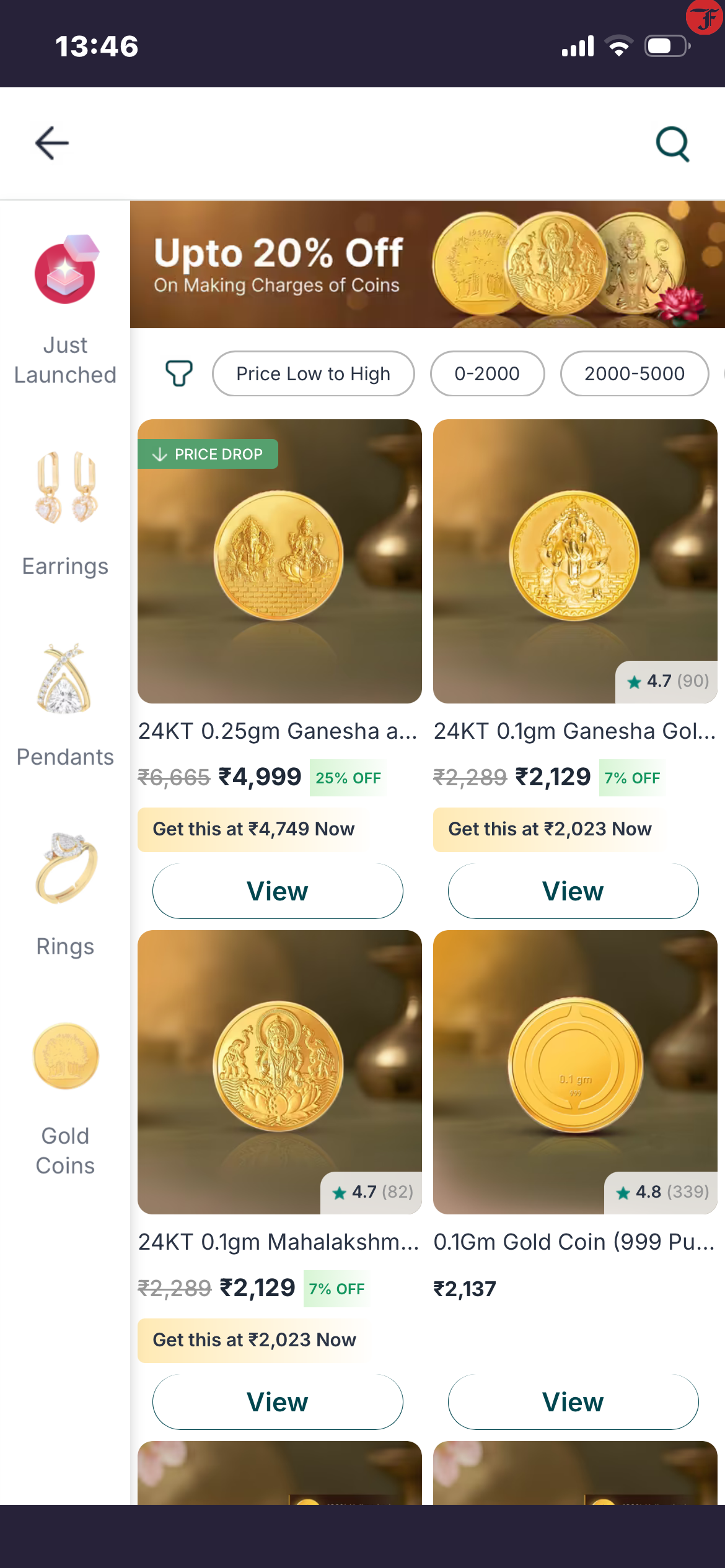
Task: Open the filter funnel icon
Action: tap(178, 373)
